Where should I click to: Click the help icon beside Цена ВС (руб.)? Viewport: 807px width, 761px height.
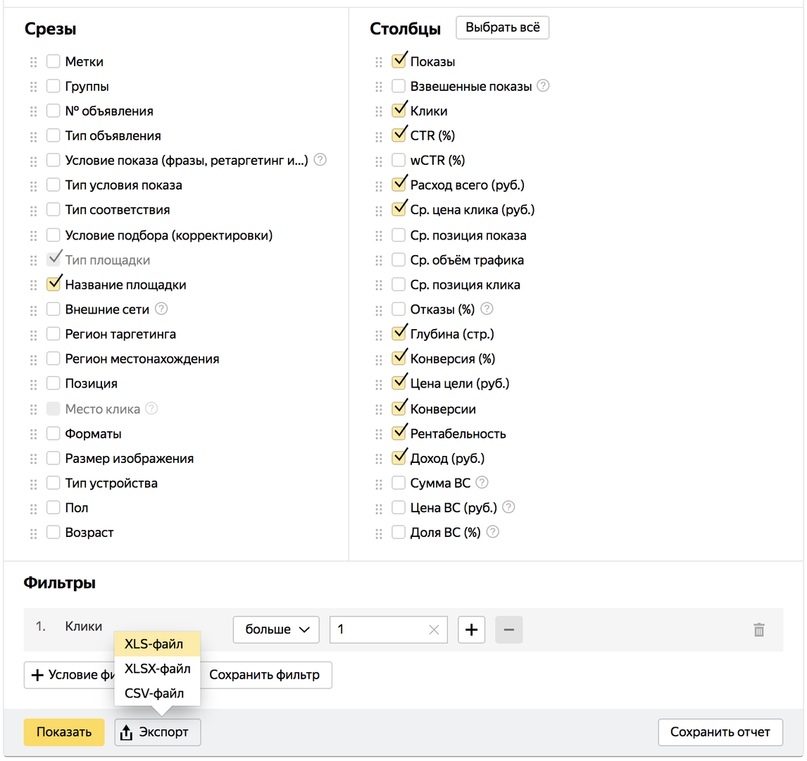pos(508,507)
